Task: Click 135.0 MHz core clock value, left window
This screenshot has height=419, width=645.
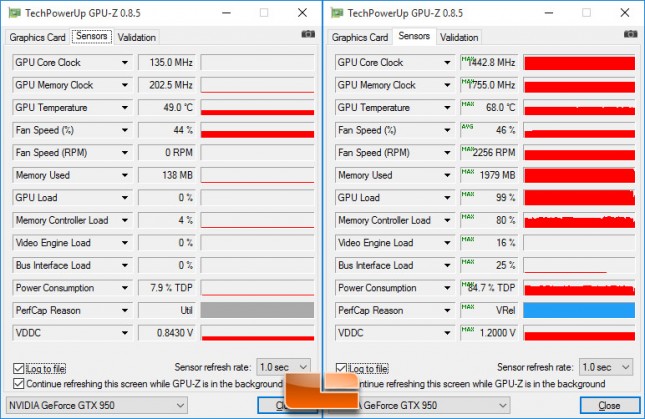Action: click(x=167, y=63)
